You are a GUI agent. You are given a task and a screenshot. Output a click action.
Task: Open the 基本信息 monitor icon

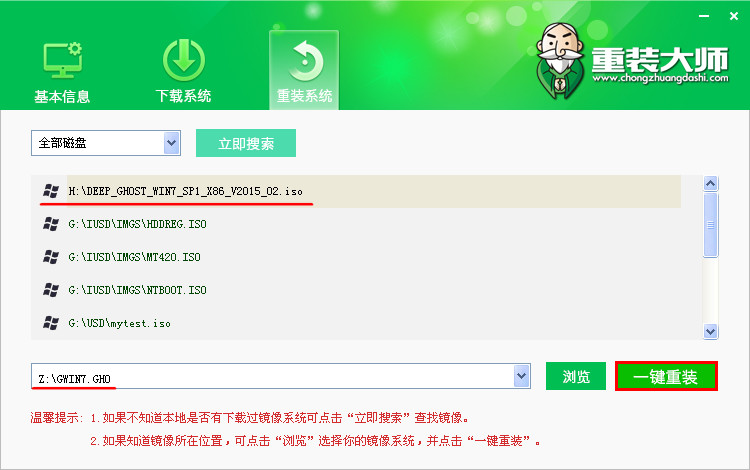coord(63,60)
